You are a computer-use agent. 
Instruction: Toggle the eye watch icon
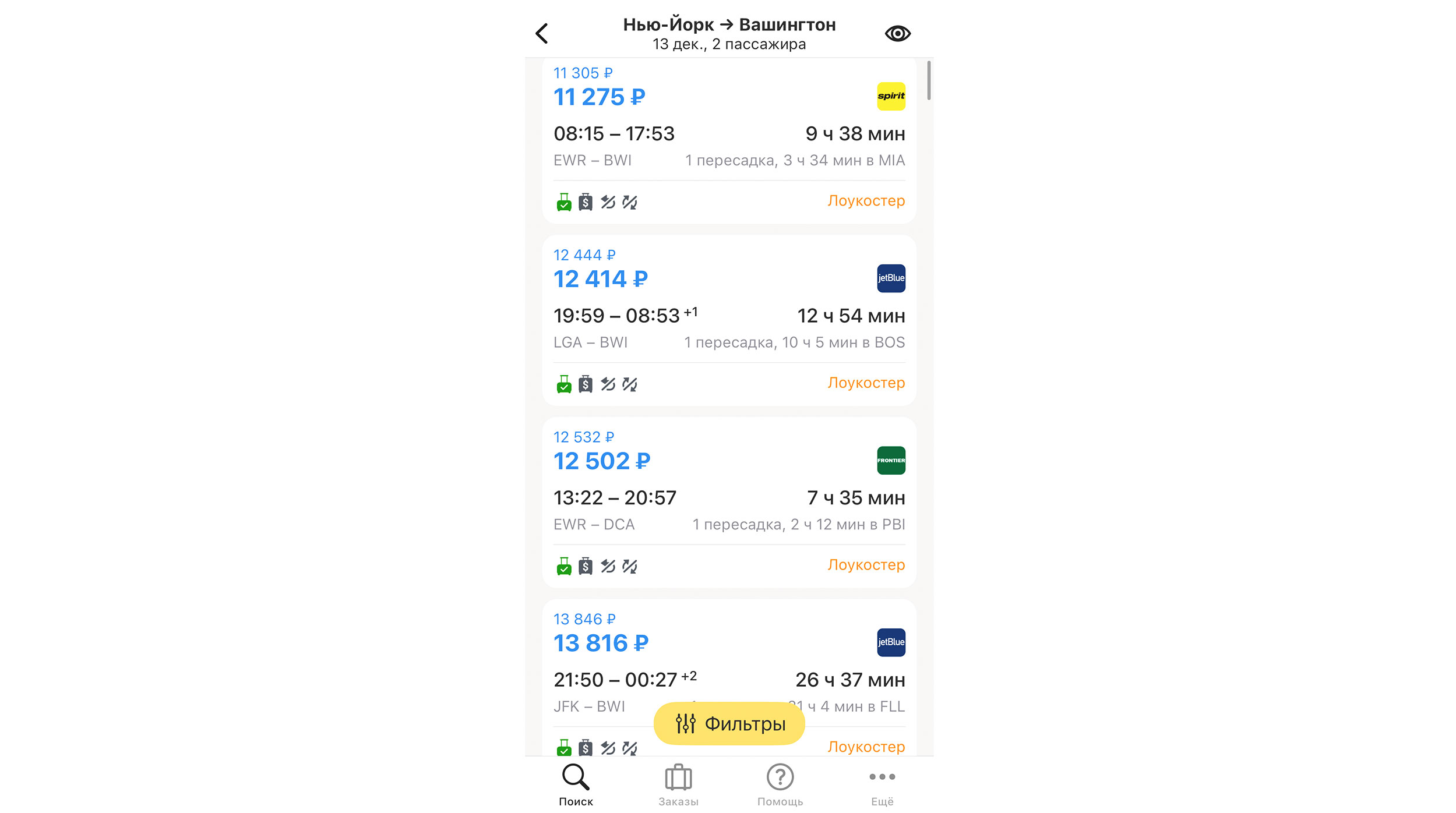[x=897, y=34]
